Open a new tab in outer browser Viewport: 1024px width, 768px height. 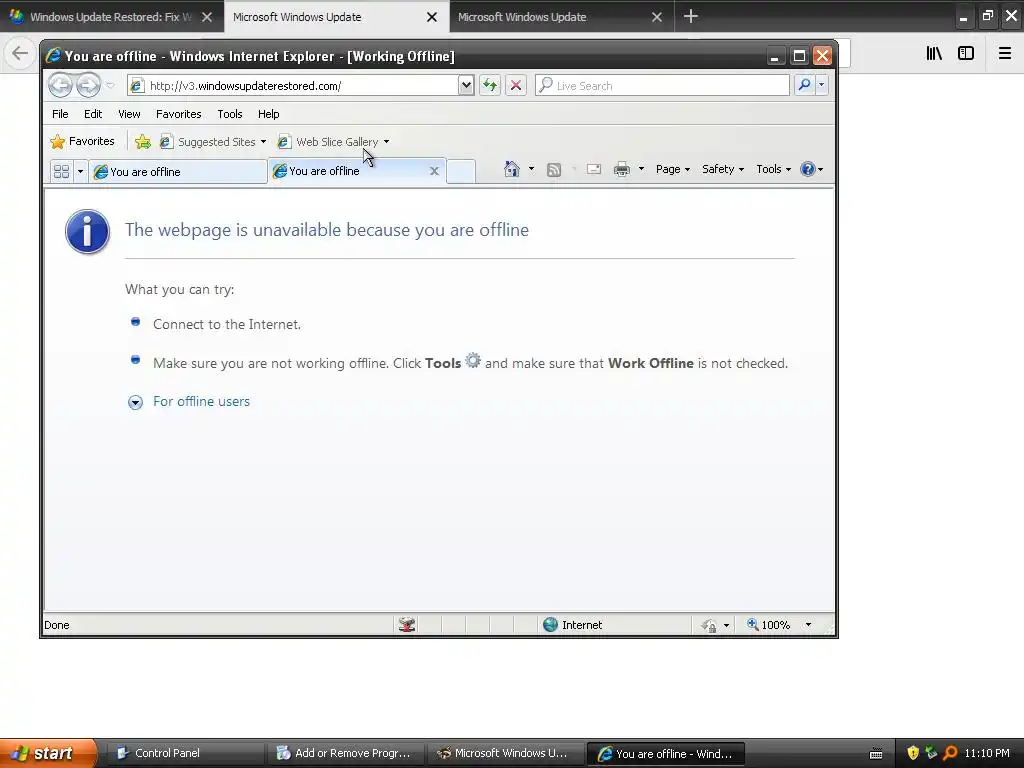(x=691, y=16)
